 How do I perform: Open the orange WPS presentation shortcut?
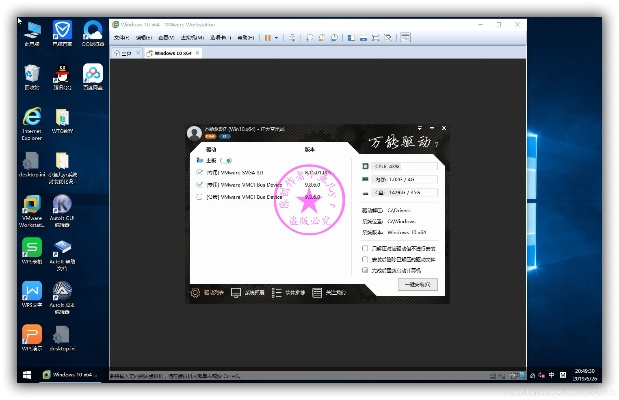tap(31, 334)
